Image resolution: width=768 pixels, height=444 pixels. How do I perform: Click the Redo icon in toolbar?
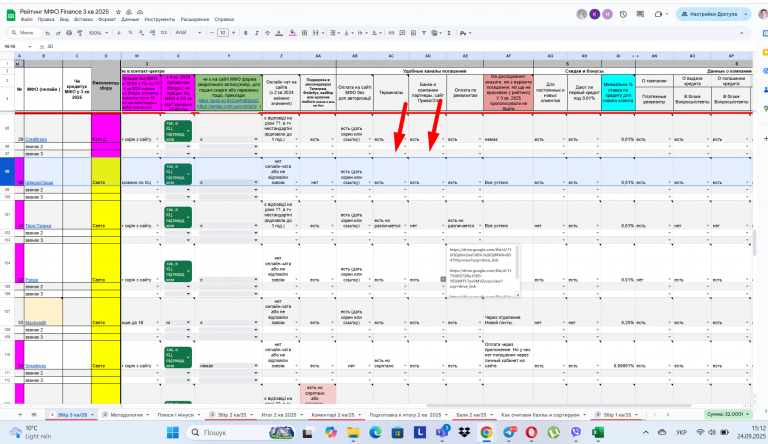tap(58, 33)
